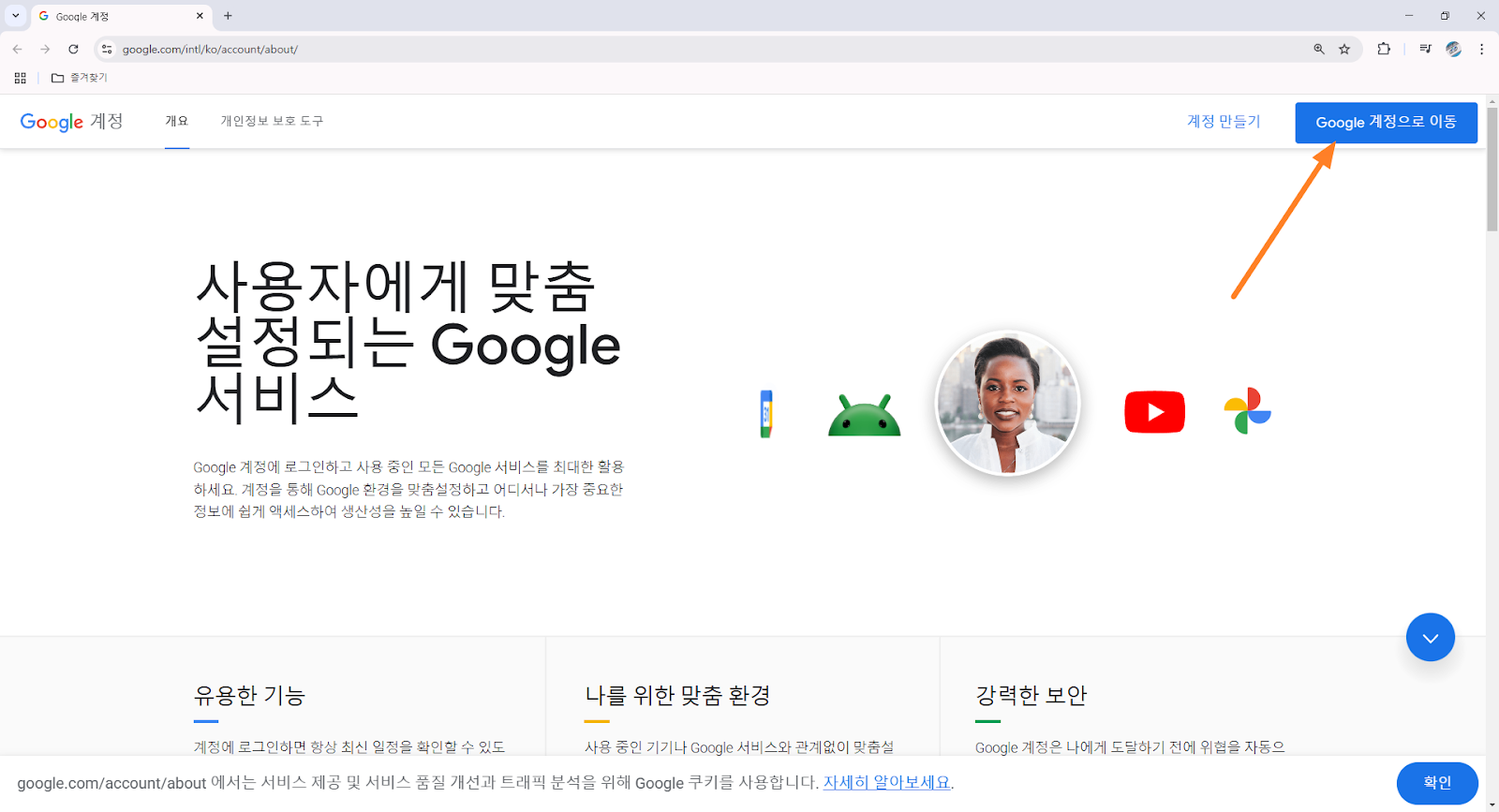Restore down the Chrome window
This screenshot has height=812, width=1499.
point(1445,16)
